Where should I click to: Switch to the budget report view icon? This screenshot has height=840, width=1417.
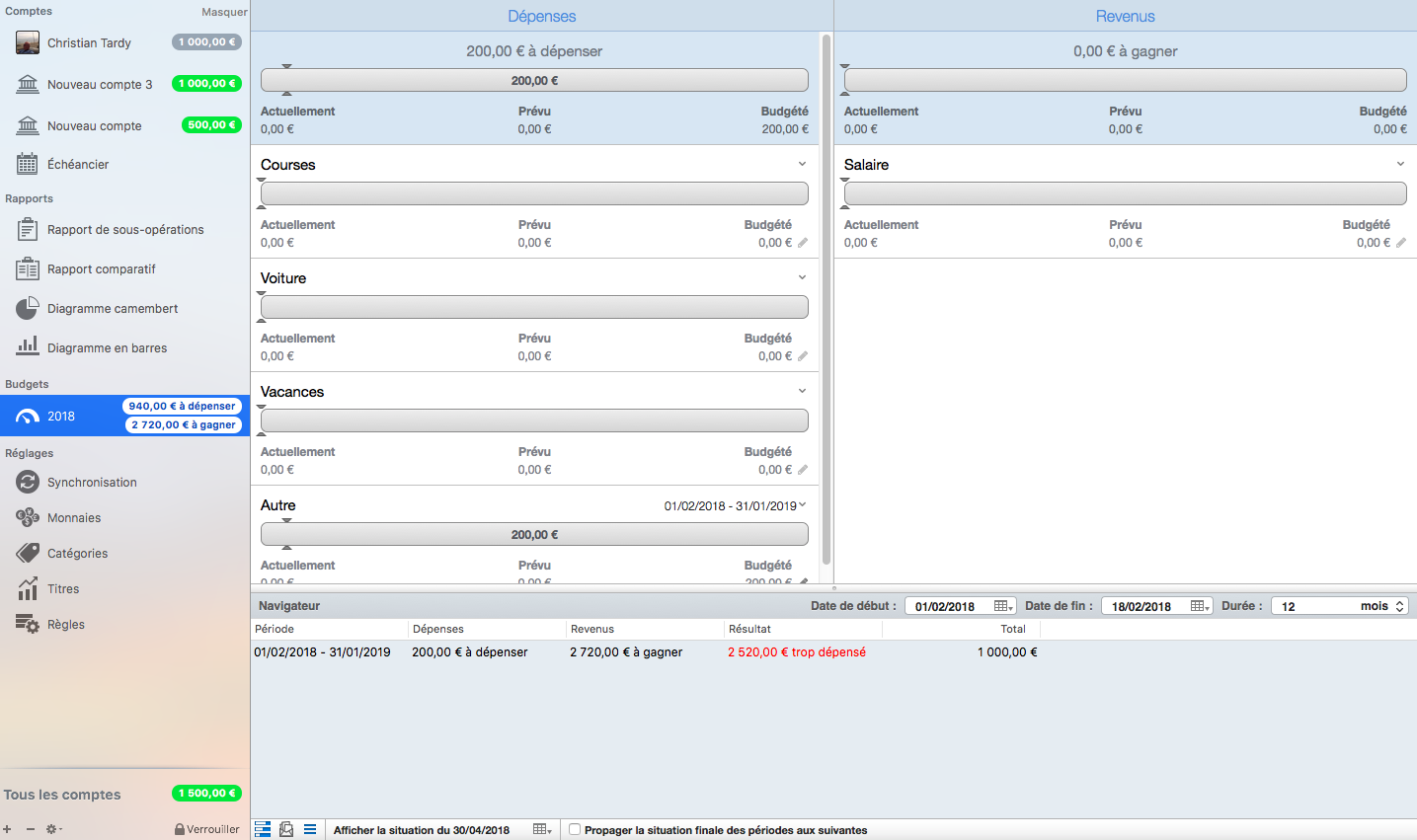click(286, 829)
